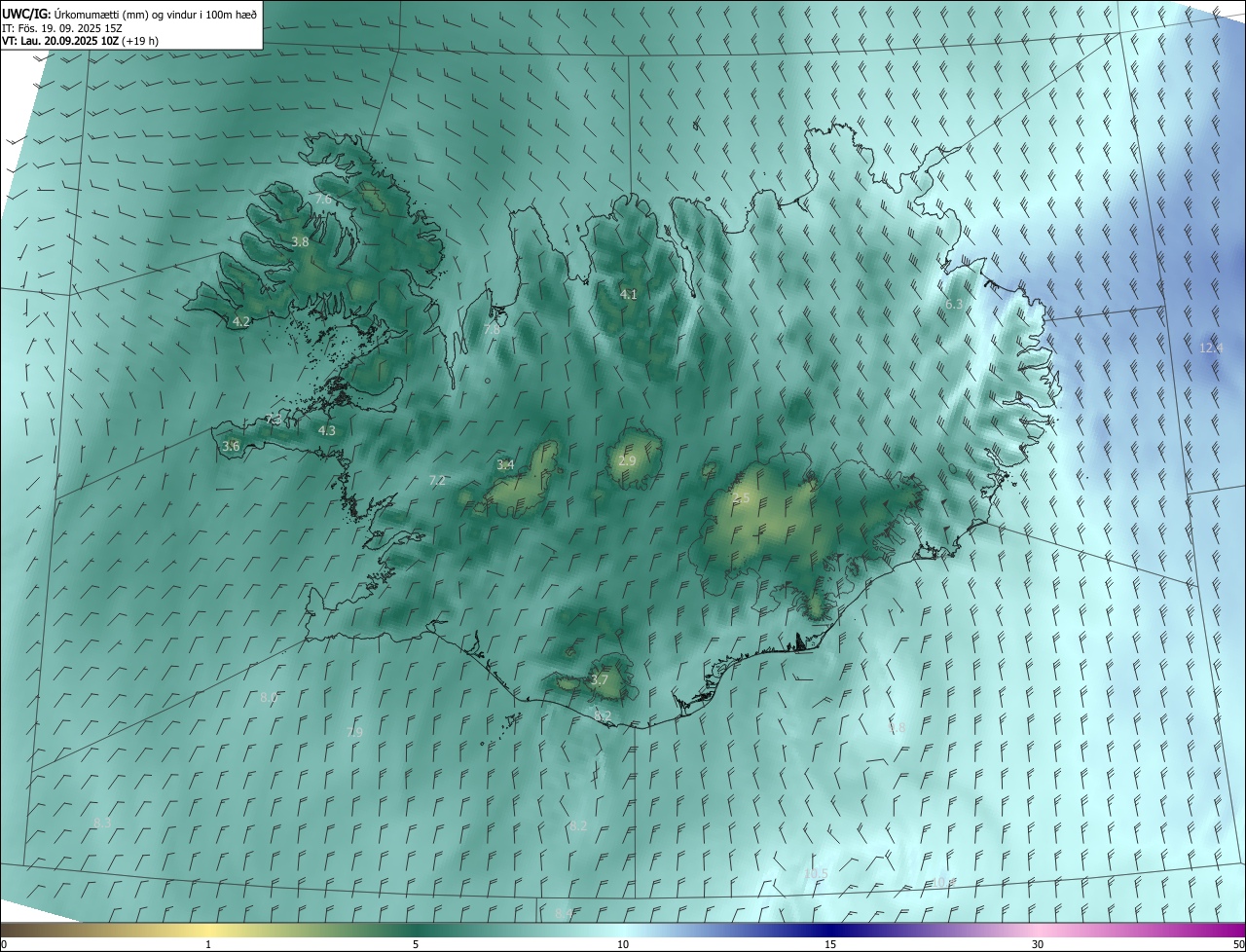Click the 6.3 value label
The height and width of the screenshot is (952, 1246).
954,304
